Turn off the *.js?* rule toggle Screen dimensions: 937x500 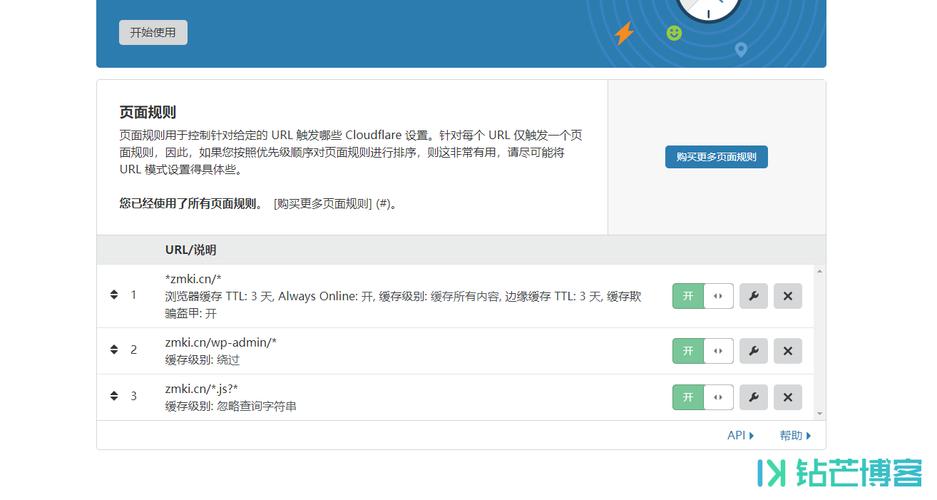703,397
